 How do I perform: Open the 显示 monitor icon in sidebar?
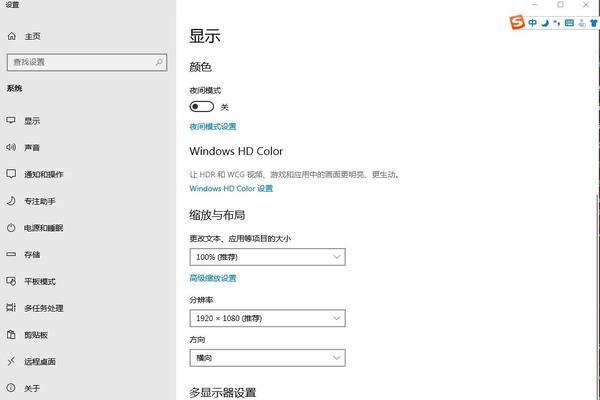pyautogui.click(x=11, y=121)
